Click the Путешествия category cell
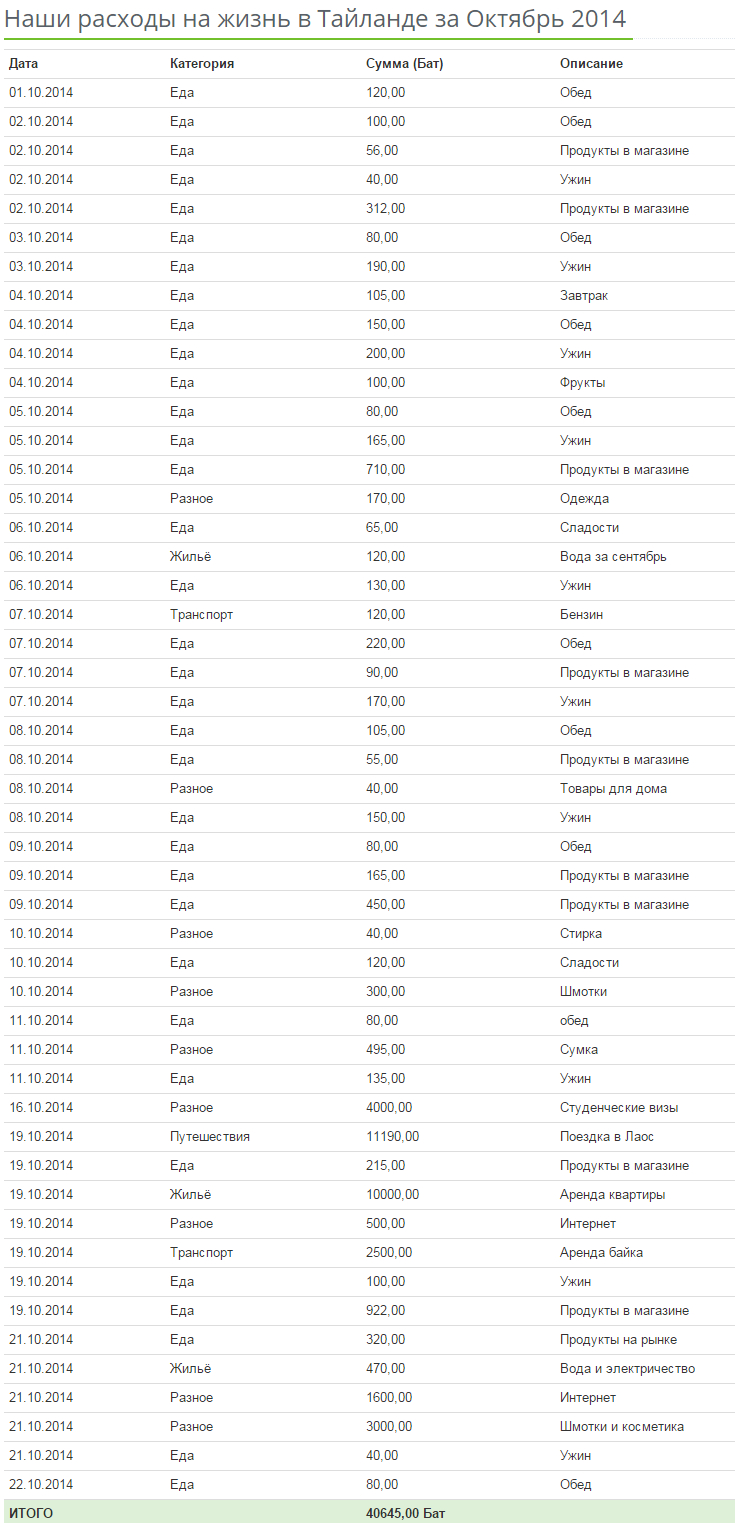Viewport: 735px width, 1523px height. (x=210, y=1136)
